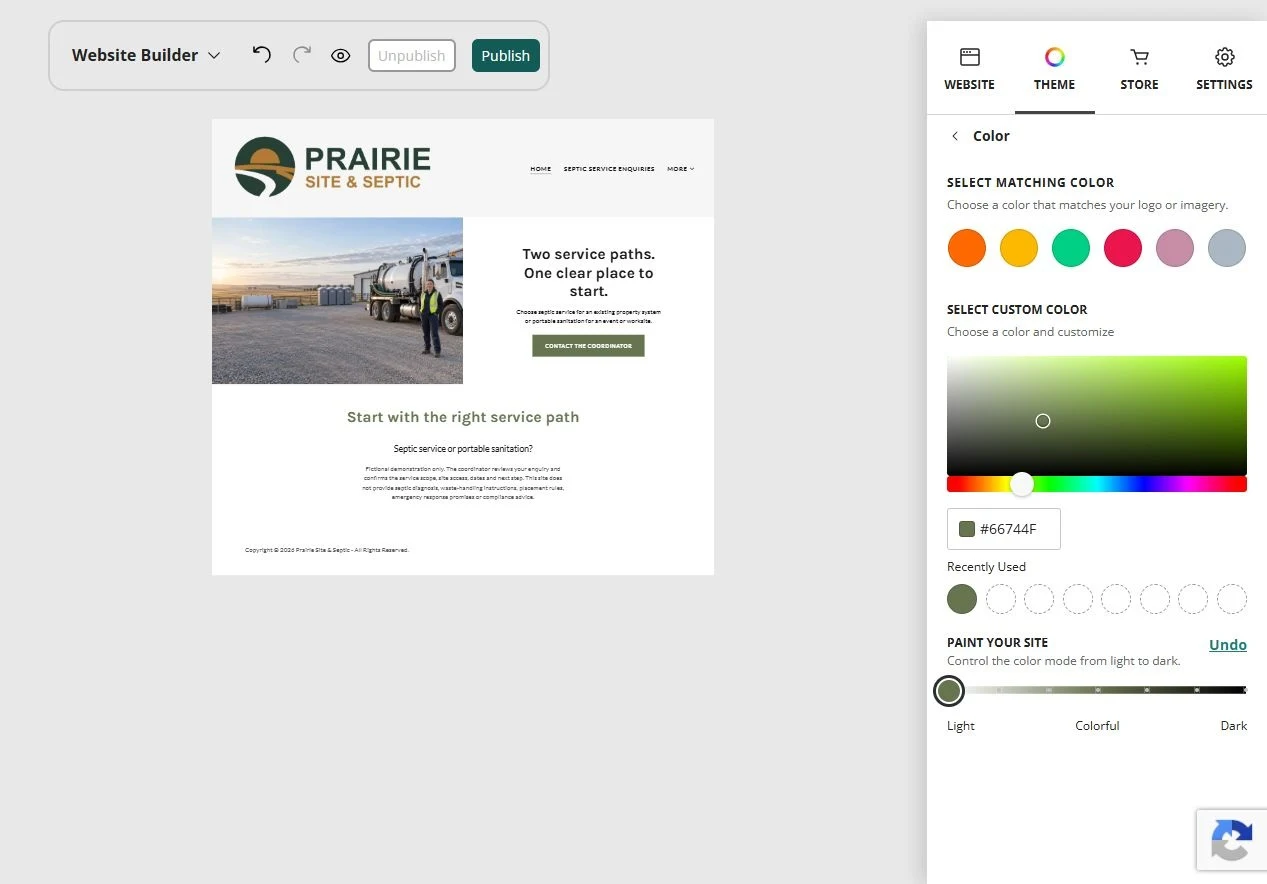Select the yellow matching color

1019,248
